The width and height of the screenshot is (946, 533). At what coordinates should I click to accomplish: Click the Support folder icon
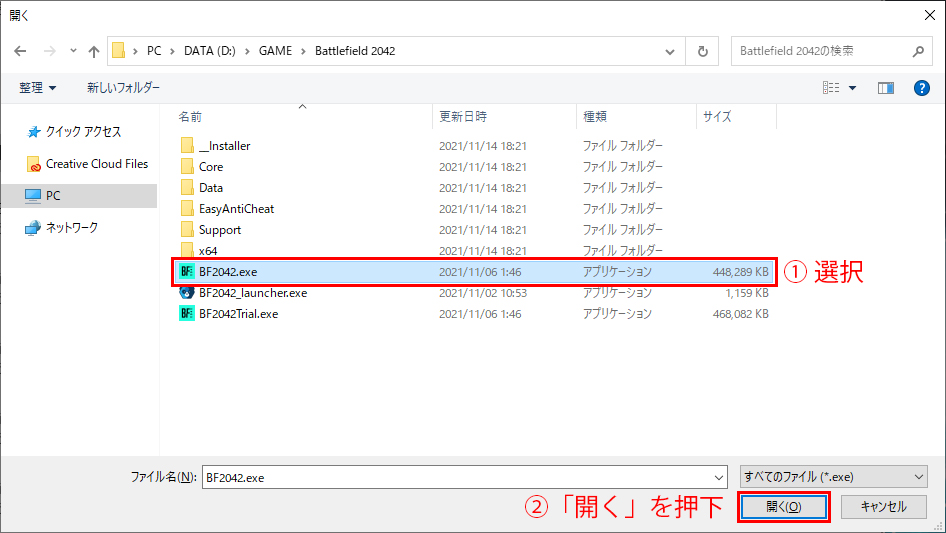tap(187, 230)
